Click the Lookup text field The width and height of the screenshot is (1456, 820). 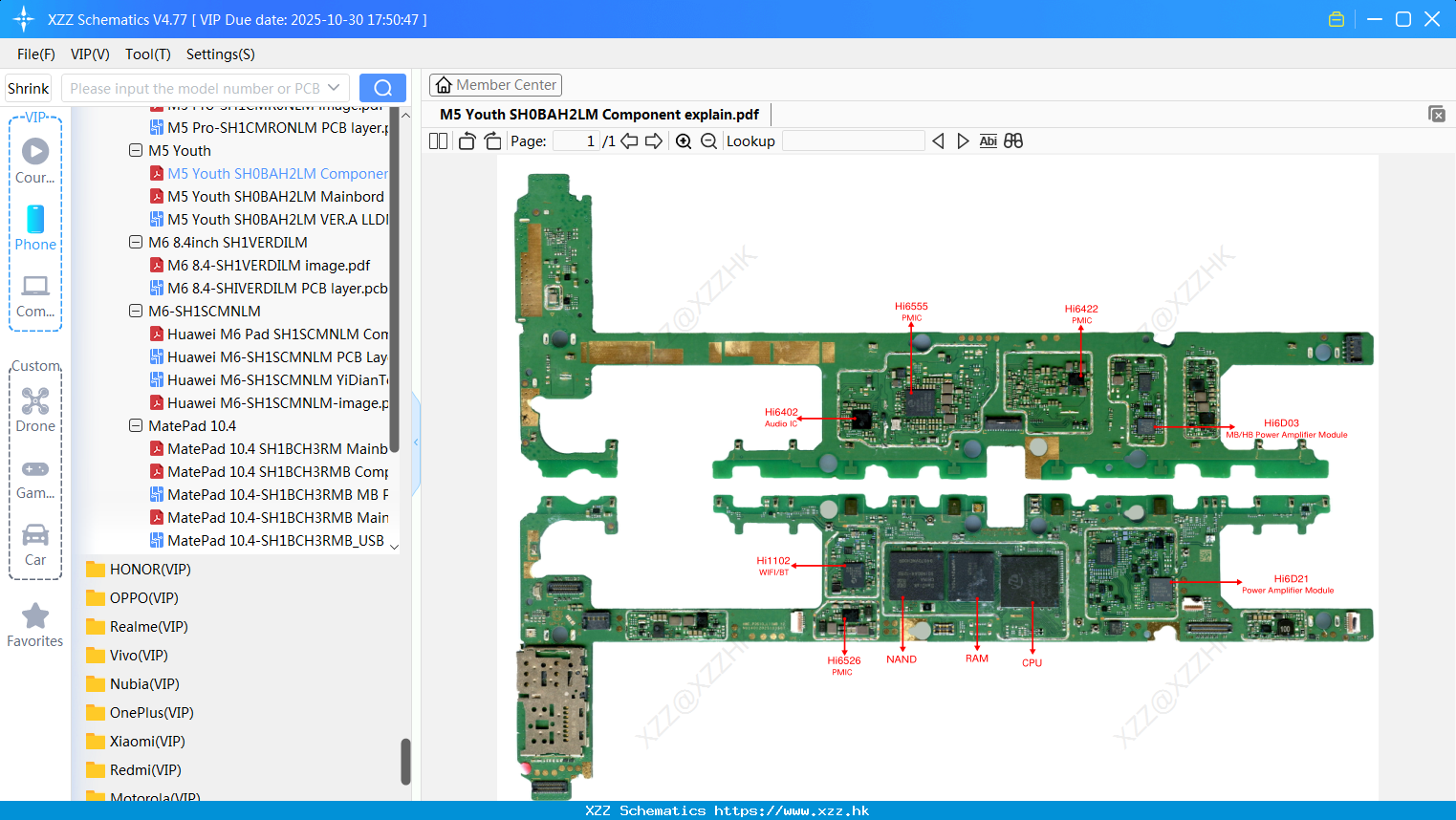[853, 141]
